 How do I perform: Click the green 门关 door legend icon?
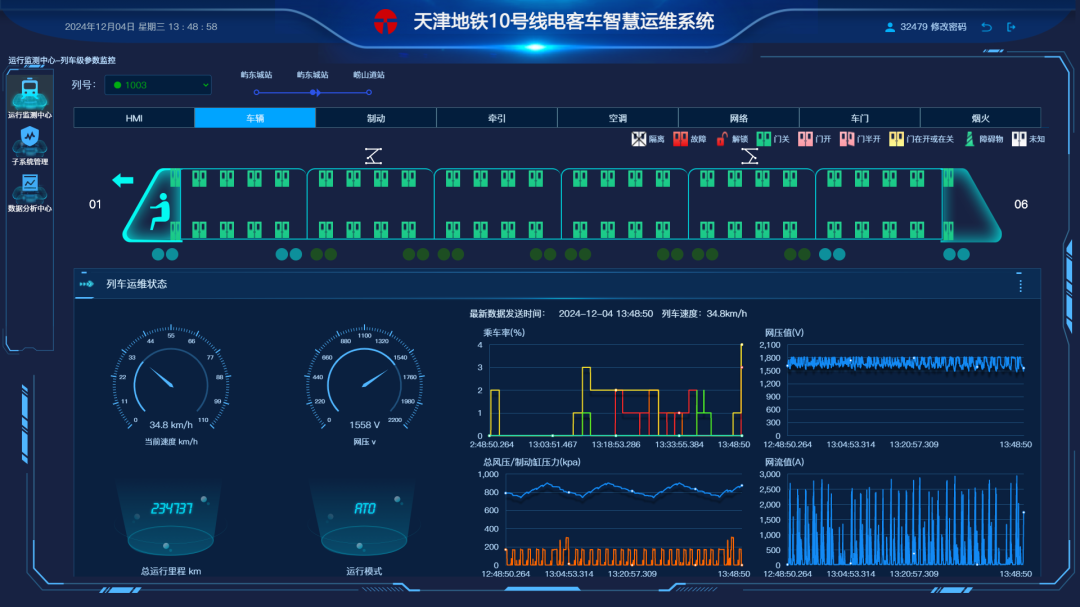764,138
